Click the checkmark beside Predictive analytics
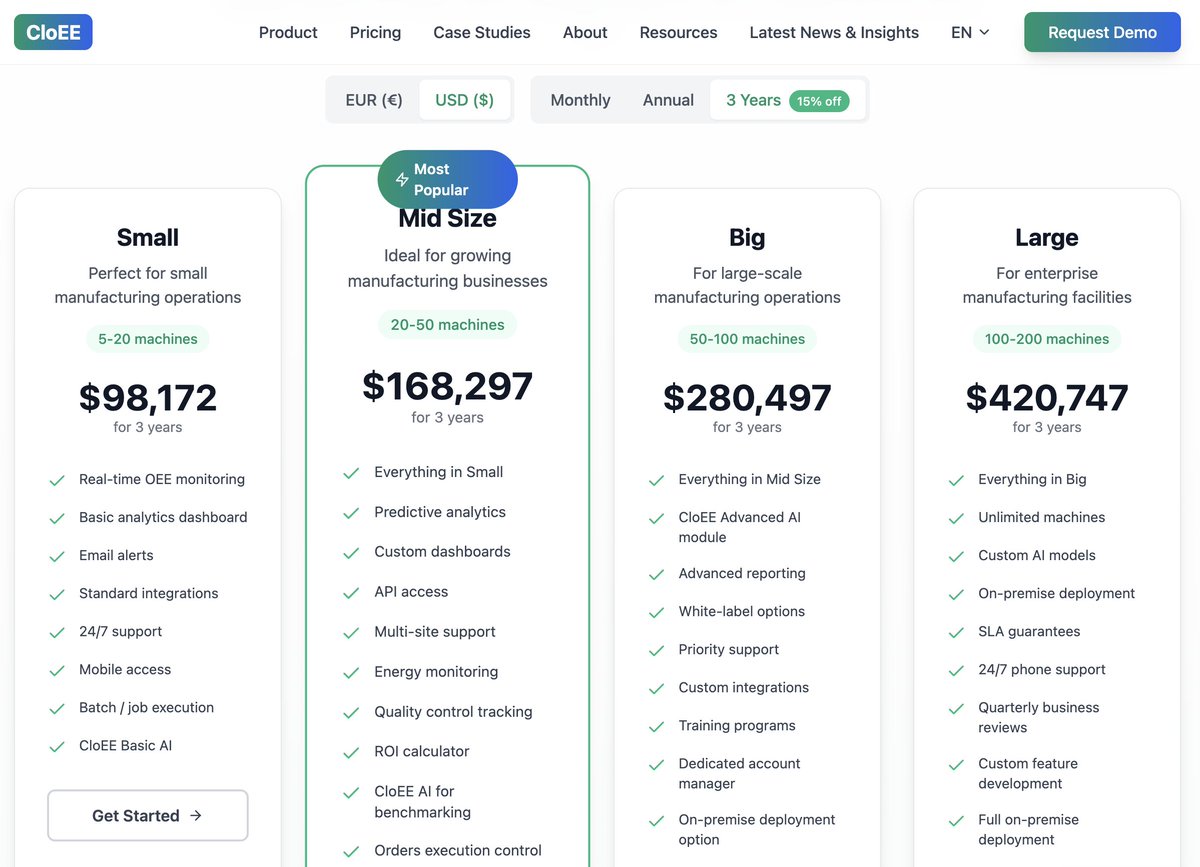 click(x=352, y=512)
